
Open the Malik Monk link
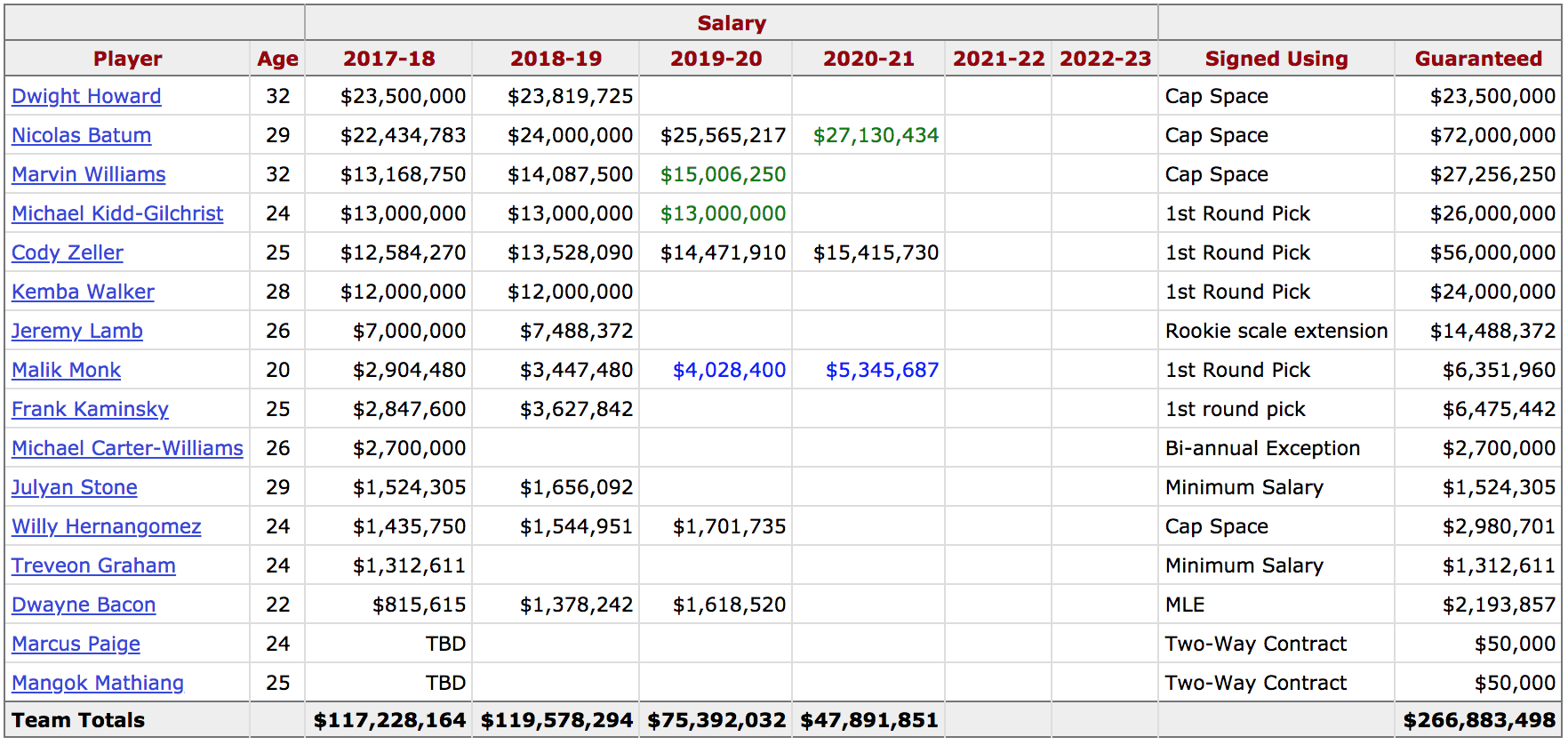coord(66,370)
